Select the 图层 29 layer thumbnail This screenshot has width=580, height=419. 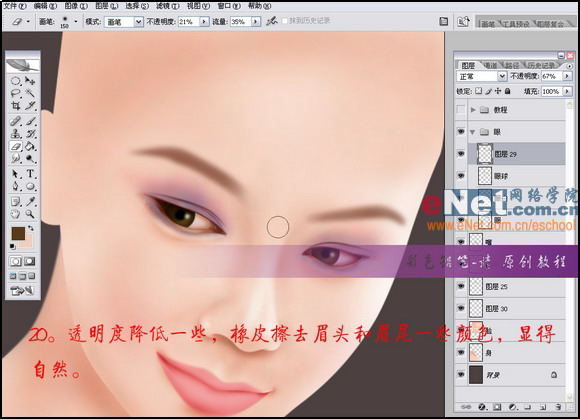(485, 154)
